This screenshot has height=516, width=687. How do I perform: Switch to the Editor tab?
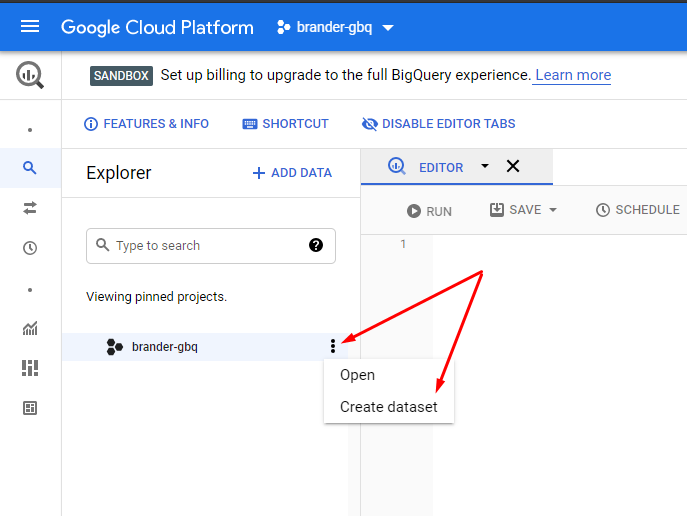(x=426, y=167)
